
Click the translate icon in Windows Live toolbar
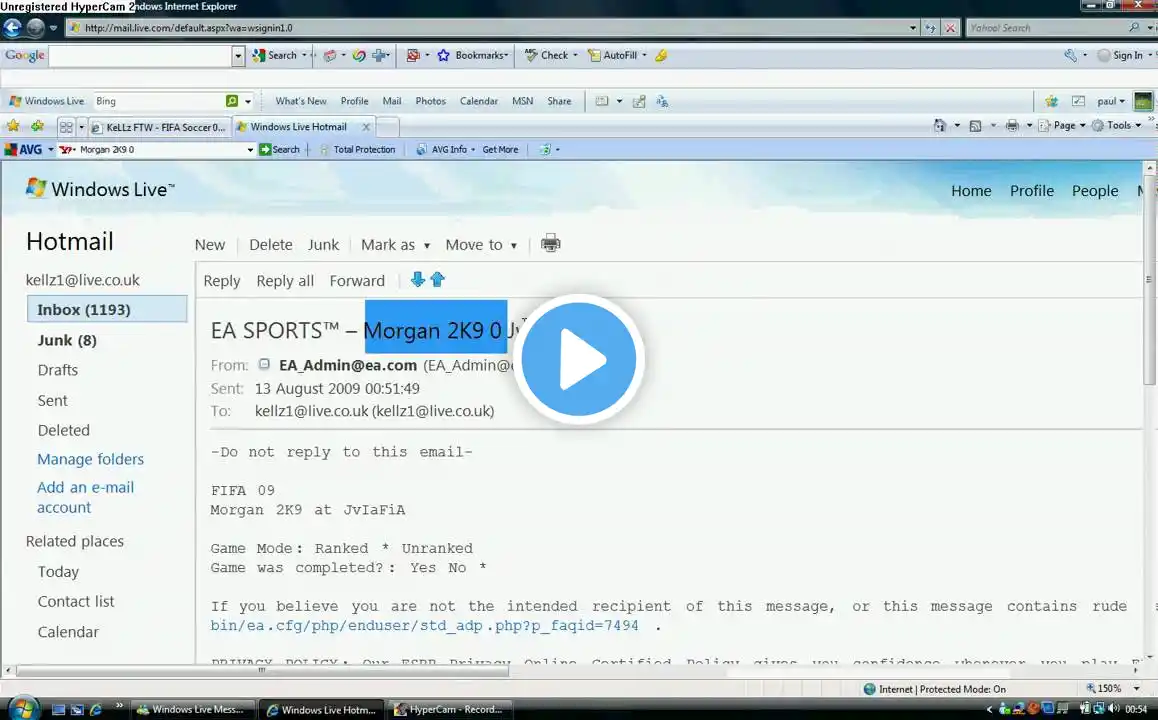tap(662, 101)
